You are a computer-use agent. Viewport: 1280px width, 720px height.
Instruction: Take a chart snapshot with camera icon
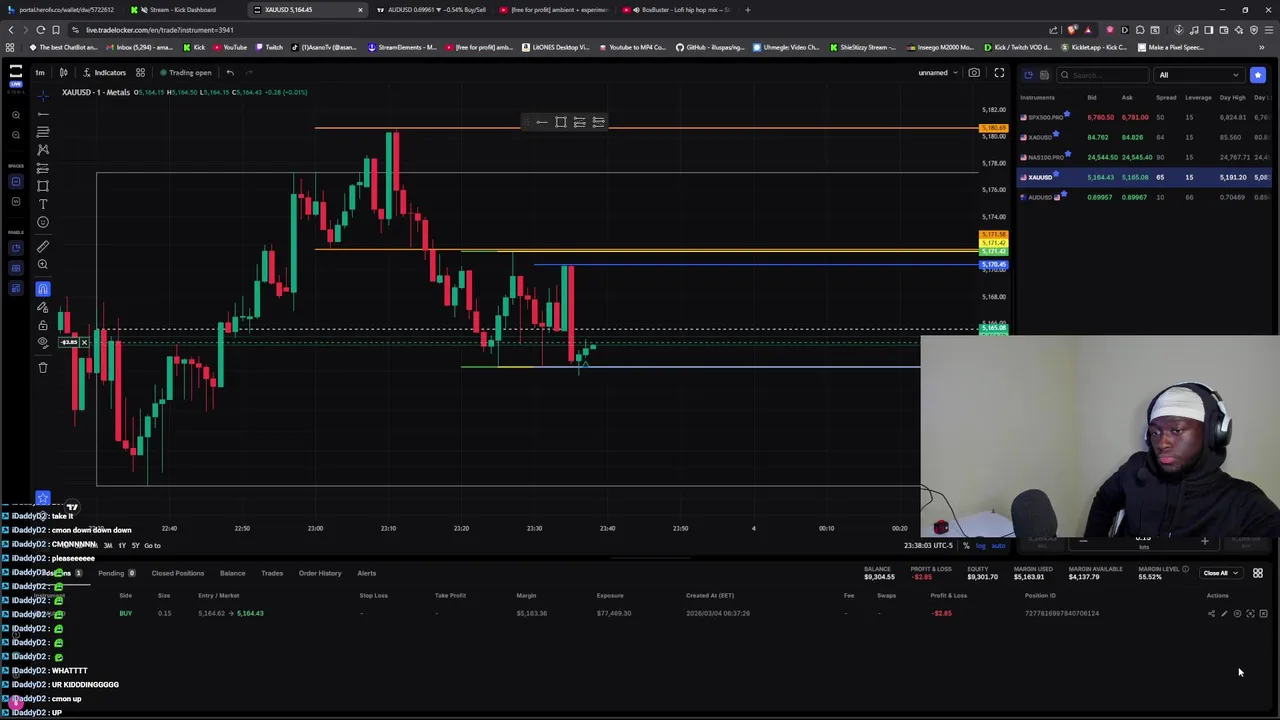(x=974, y=72)
